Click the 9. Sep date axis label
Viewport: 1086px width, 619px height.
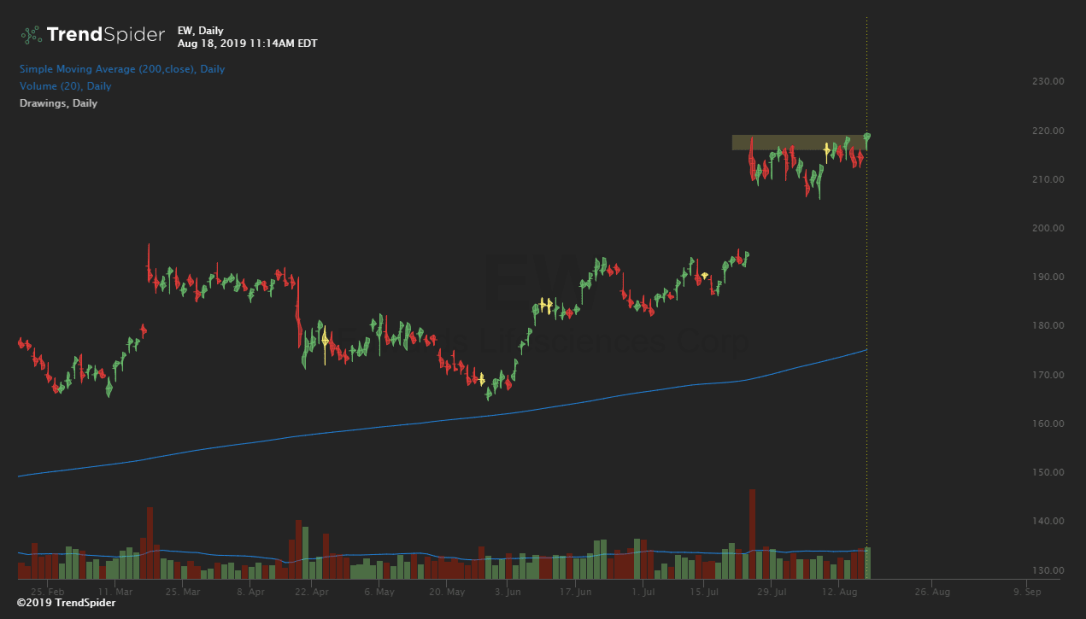click(x=1027, y=592)
